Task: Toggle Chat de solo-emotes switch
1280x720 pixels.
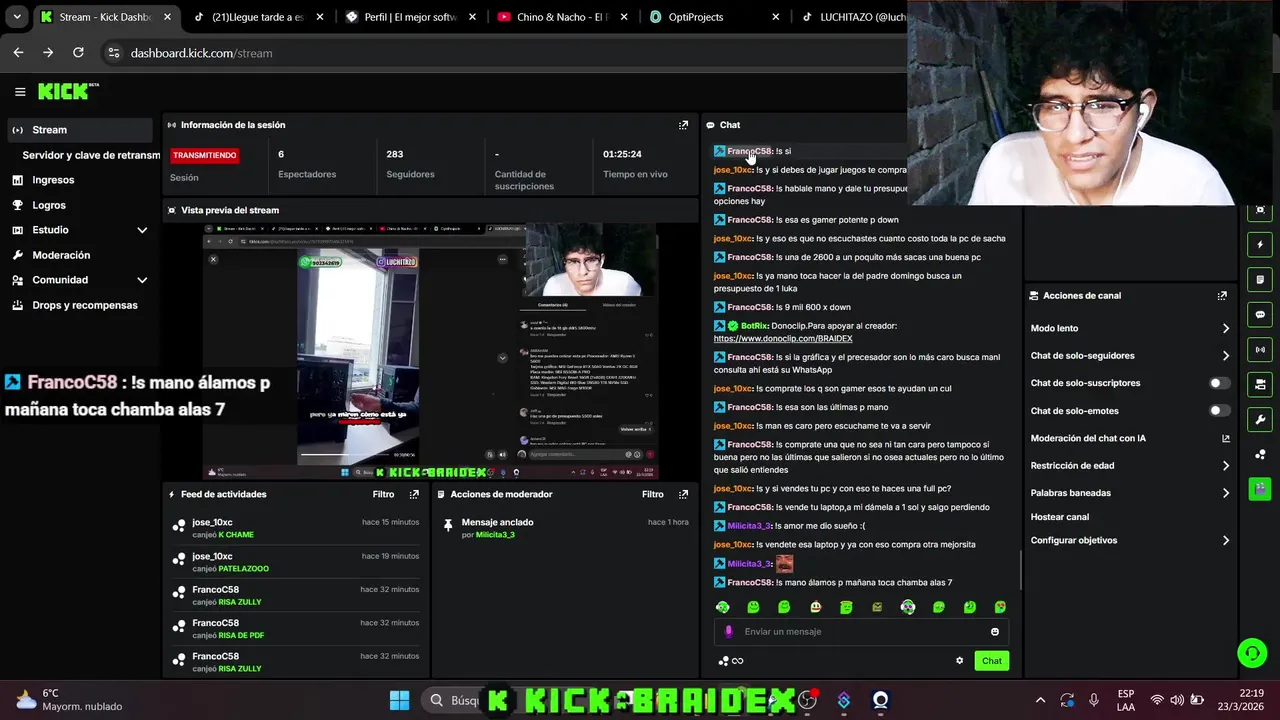Action: 1220,411
